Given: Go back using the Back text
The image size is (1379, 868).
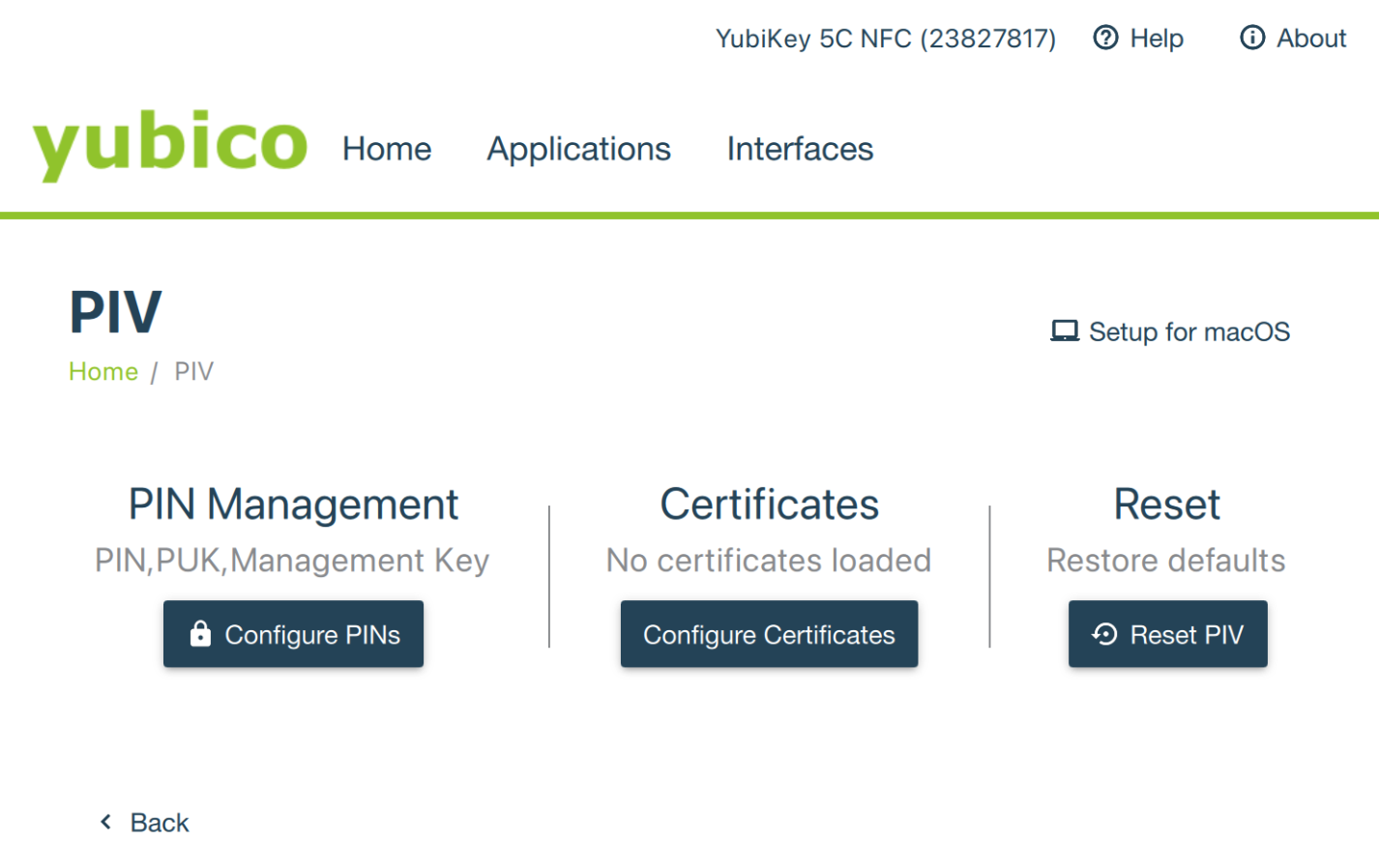Looking at the screenshot, I should pyautogui.click(x=160, y=823).
